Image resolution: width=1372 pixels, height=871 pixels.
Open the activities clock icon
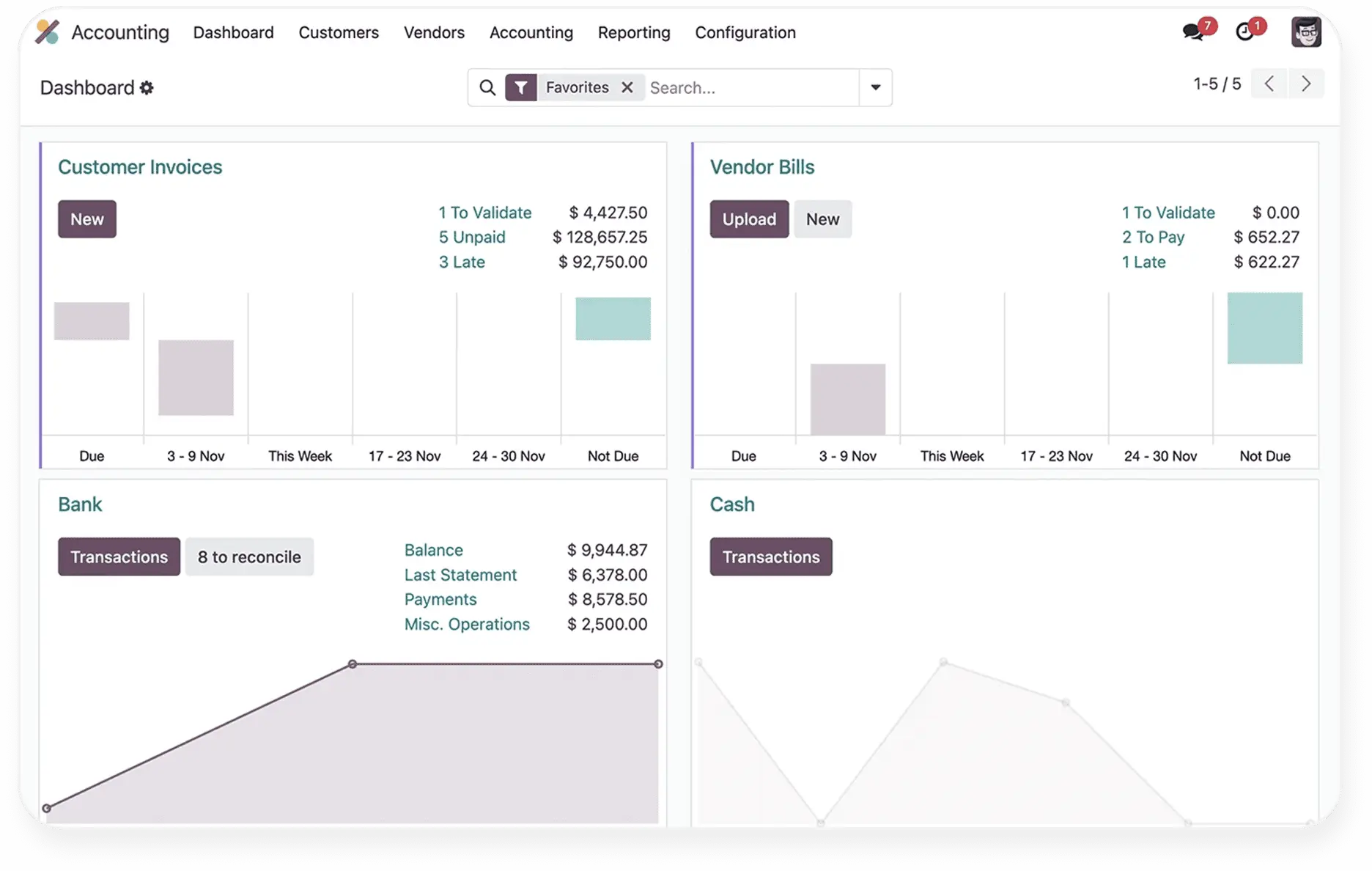point(1246,32)
